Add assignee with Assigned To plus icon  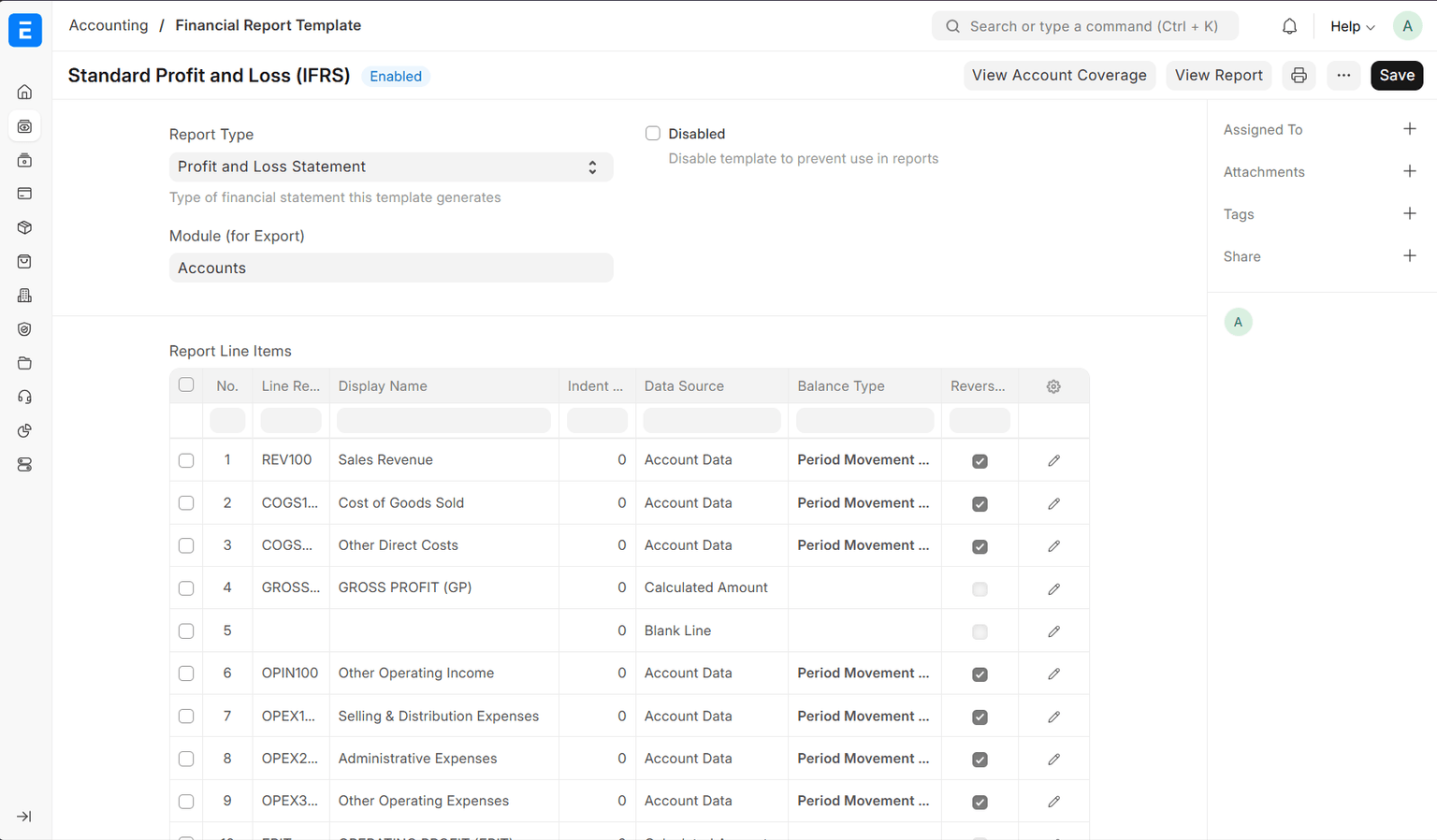coord(1409,129)
